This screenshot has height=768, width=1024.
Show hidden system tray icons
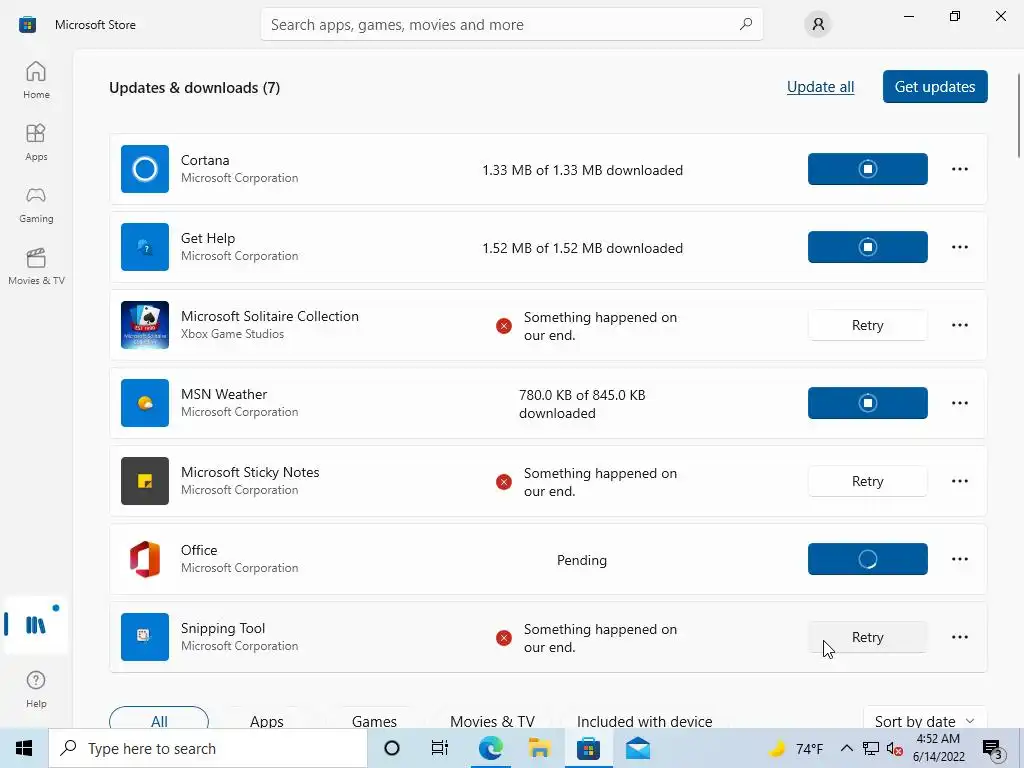[x=846, y=748]
